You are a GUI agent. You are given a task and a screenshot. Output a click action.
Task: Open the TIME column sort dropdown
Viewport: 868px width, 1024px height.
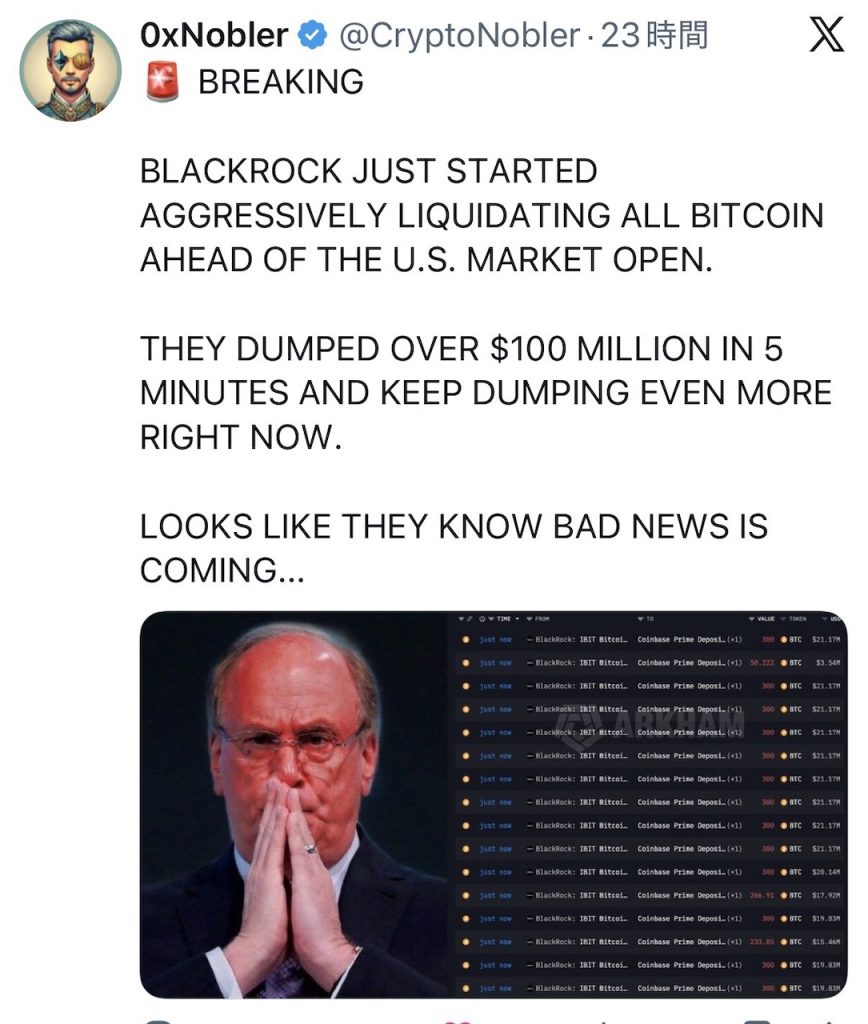(x=517, y=618)
